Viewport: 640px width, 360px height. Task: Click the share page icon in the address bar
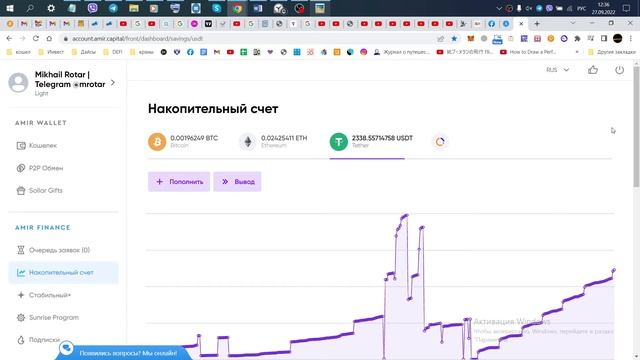click(440, 39)
